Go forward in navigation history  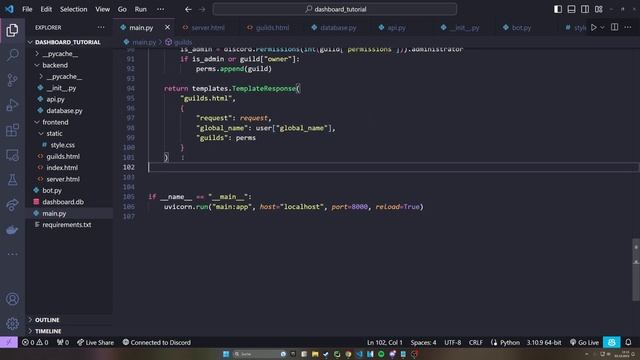point(202,9)
